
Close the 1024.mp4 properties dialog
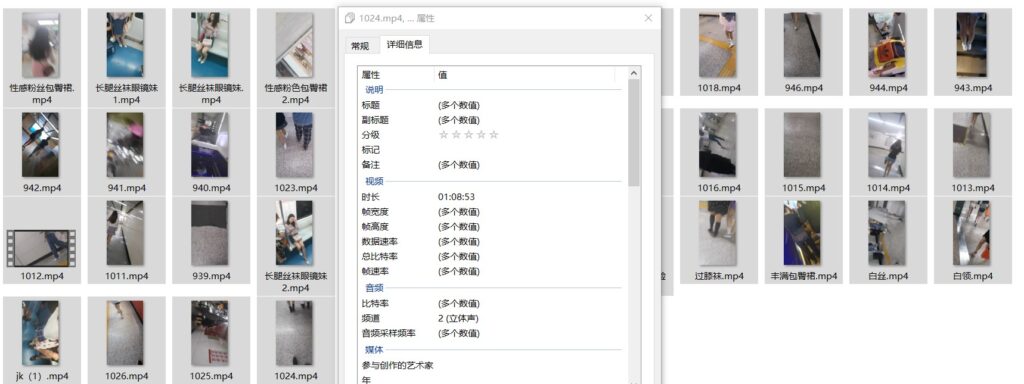(648, 18)
